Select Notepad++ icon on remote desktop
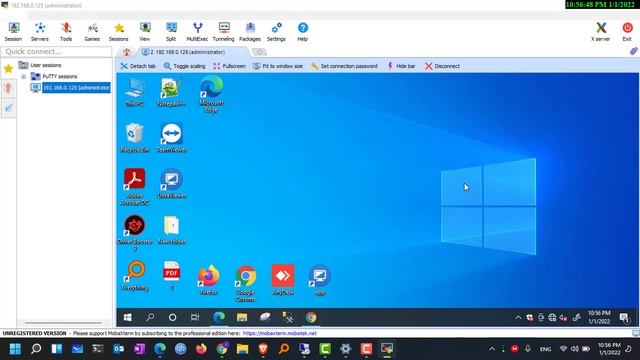Screen dimensions: 640x360 (x=171, y=92)
